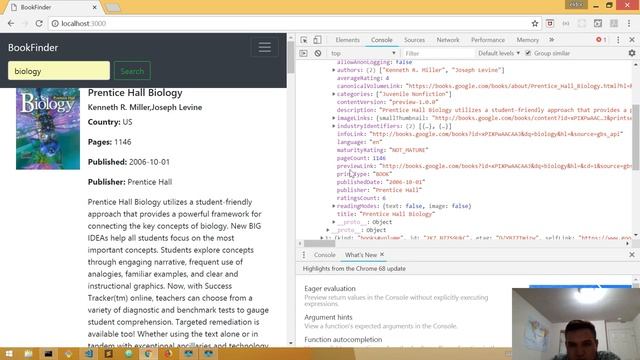Switch to the Elements tab
Image resolution: width=640 pixels, height=360 pixels.
347,40
